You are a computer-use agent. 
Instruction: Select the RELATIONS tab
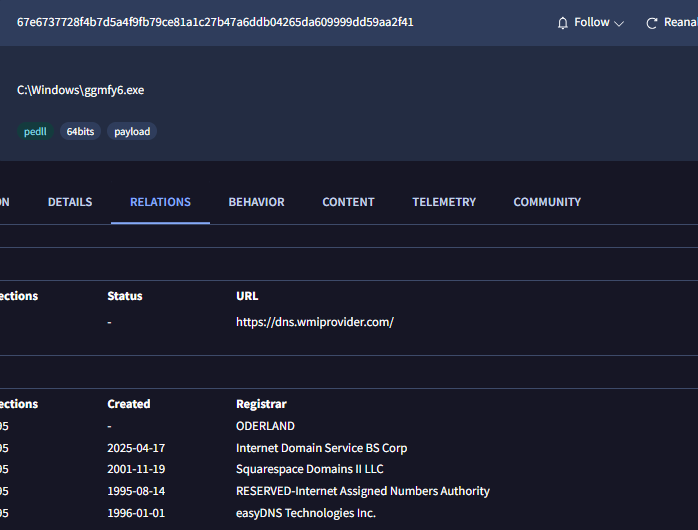point(160,202)
